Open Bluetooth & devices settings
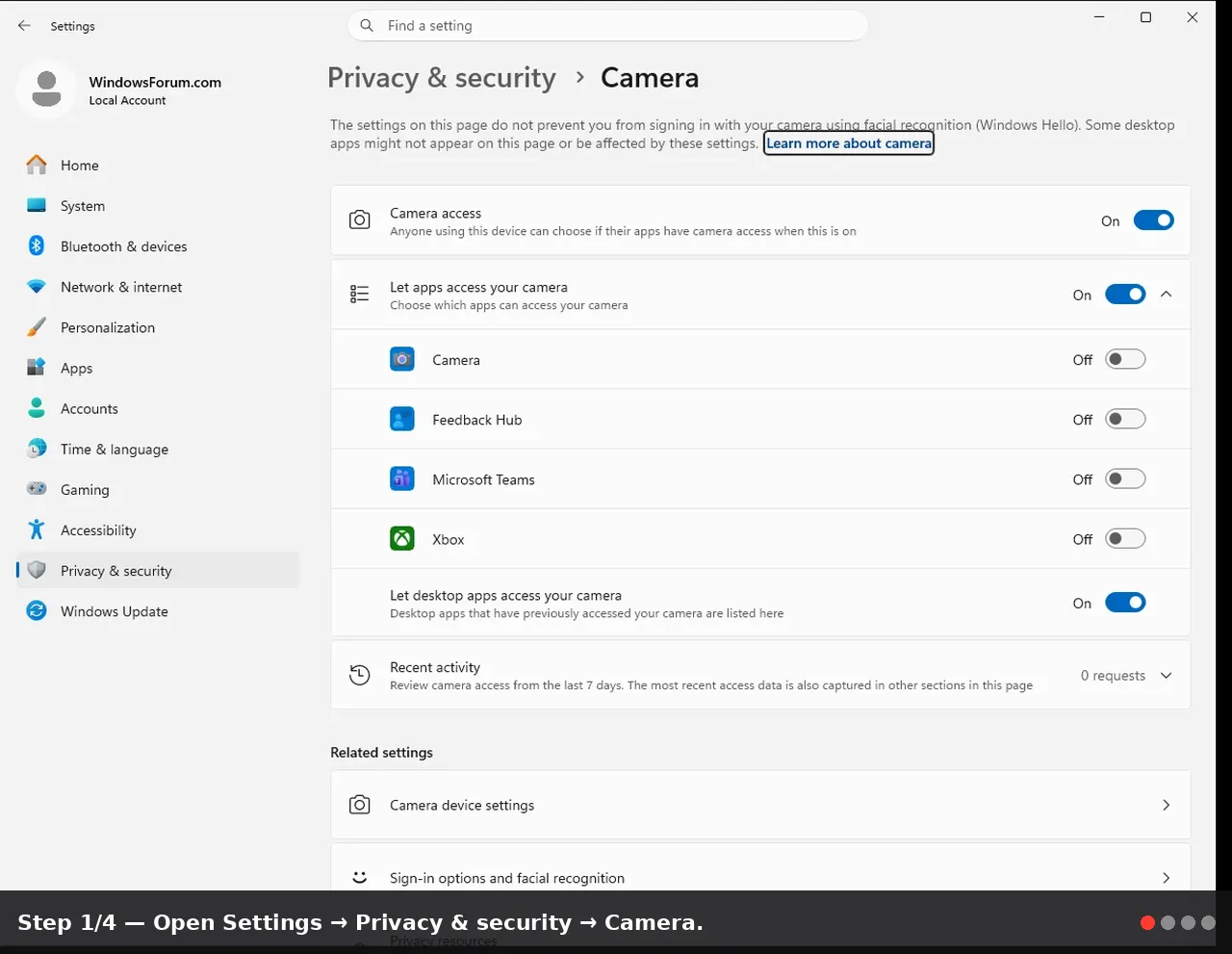1232x954 pixels. pos(158,246)
